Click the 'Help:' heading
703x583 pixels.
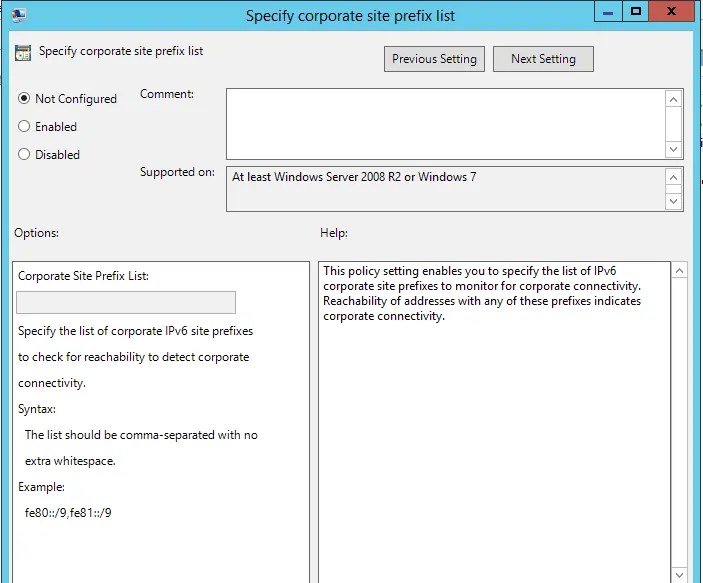(x=334, y=233)
